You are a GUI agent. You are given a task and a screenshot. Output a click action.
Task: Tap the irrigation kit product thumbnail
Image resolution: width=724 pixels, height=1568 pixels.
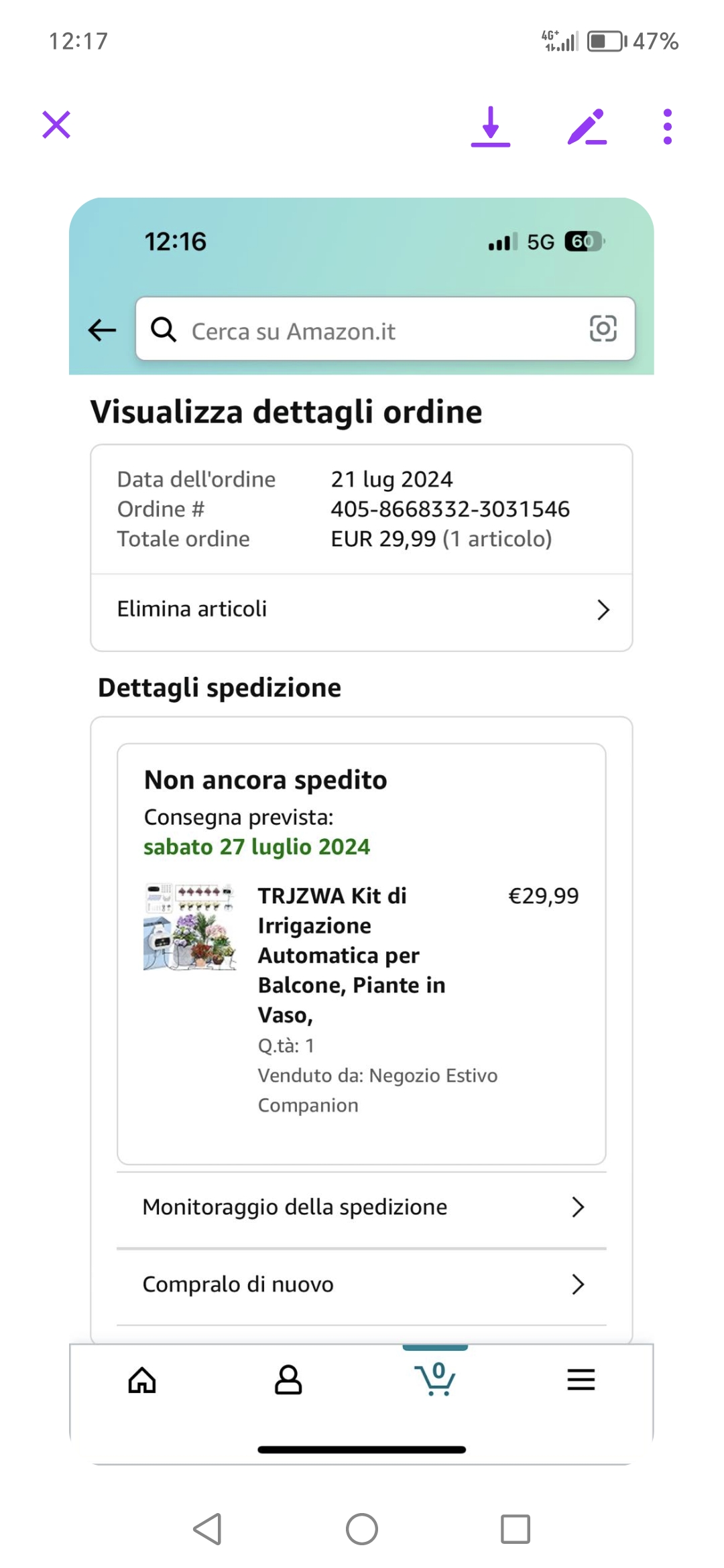click(x=190, y=927)
